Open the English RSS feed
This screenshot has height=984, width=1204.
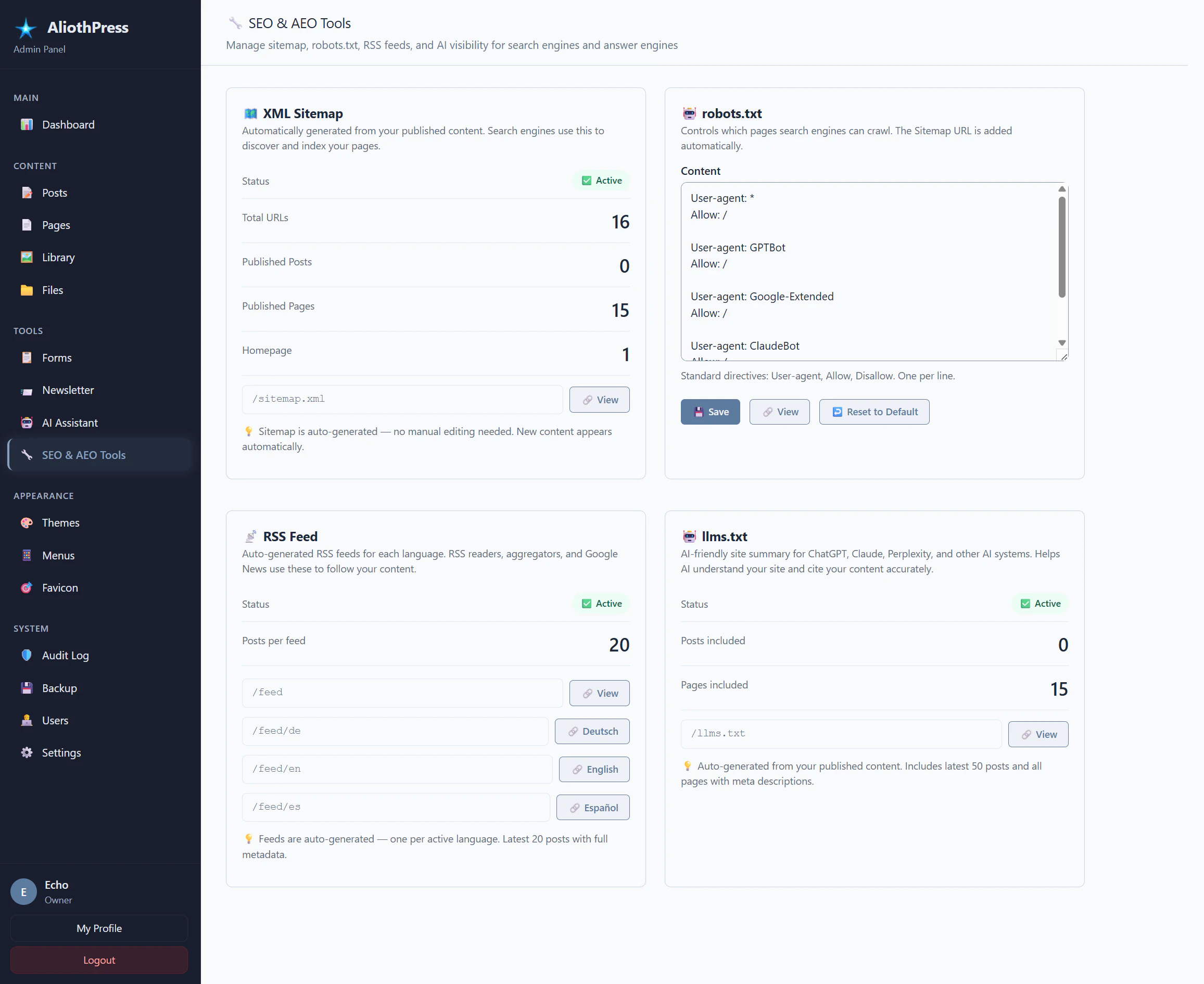coord(594,769)
